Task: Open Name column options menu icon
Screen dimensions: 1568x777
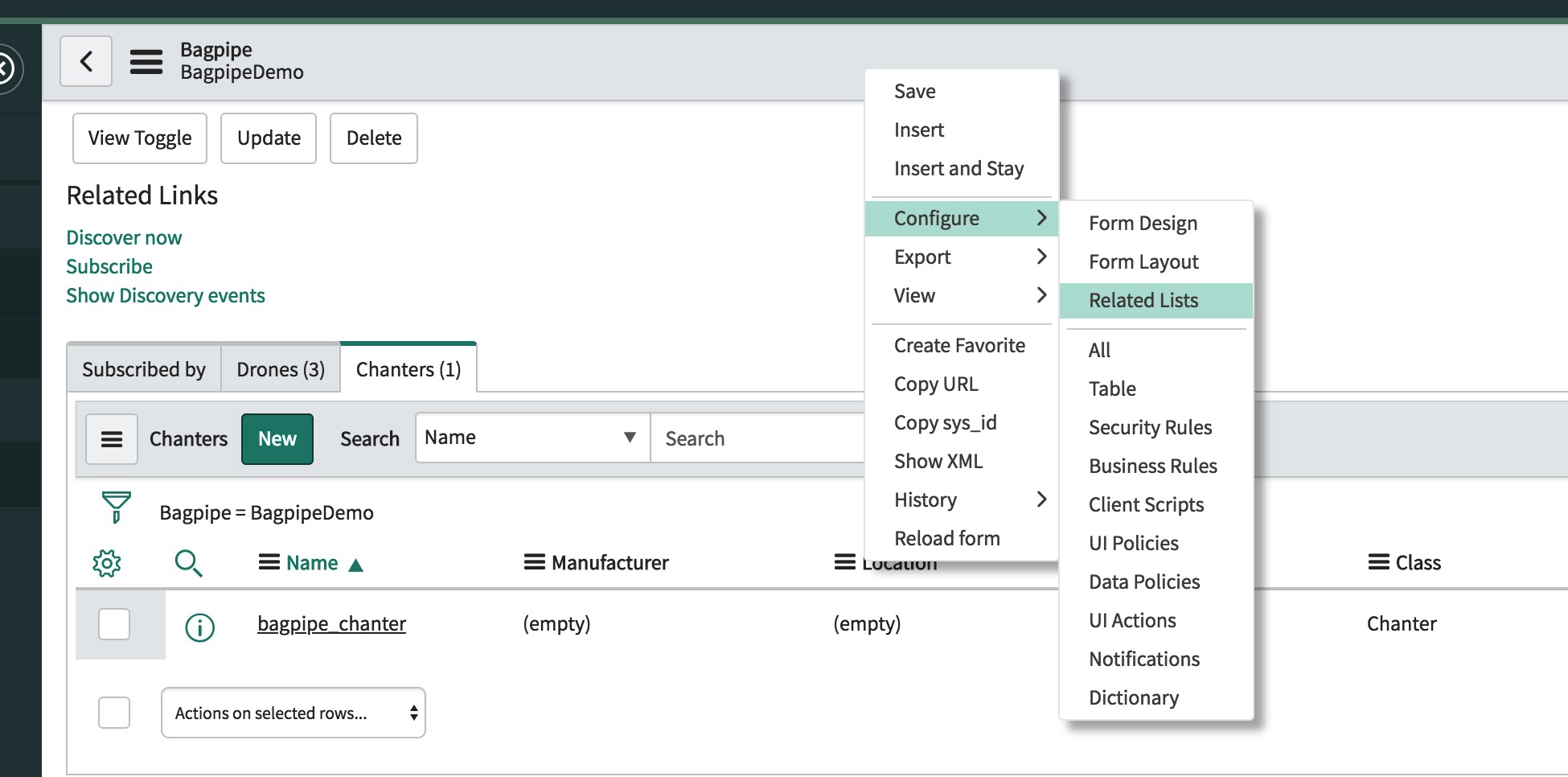Action: point(269,562)
